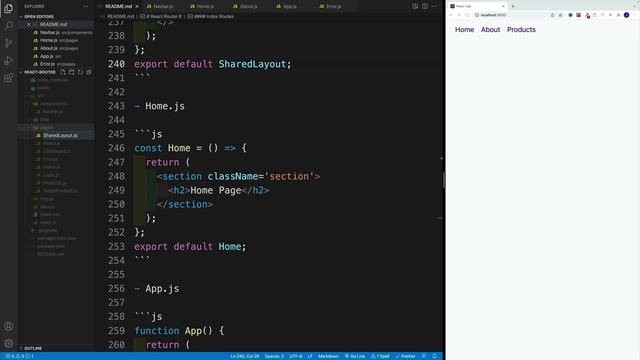Click the UTF-8 encoding indicator
The image size is (640, 360).
[x=296, y=356]
